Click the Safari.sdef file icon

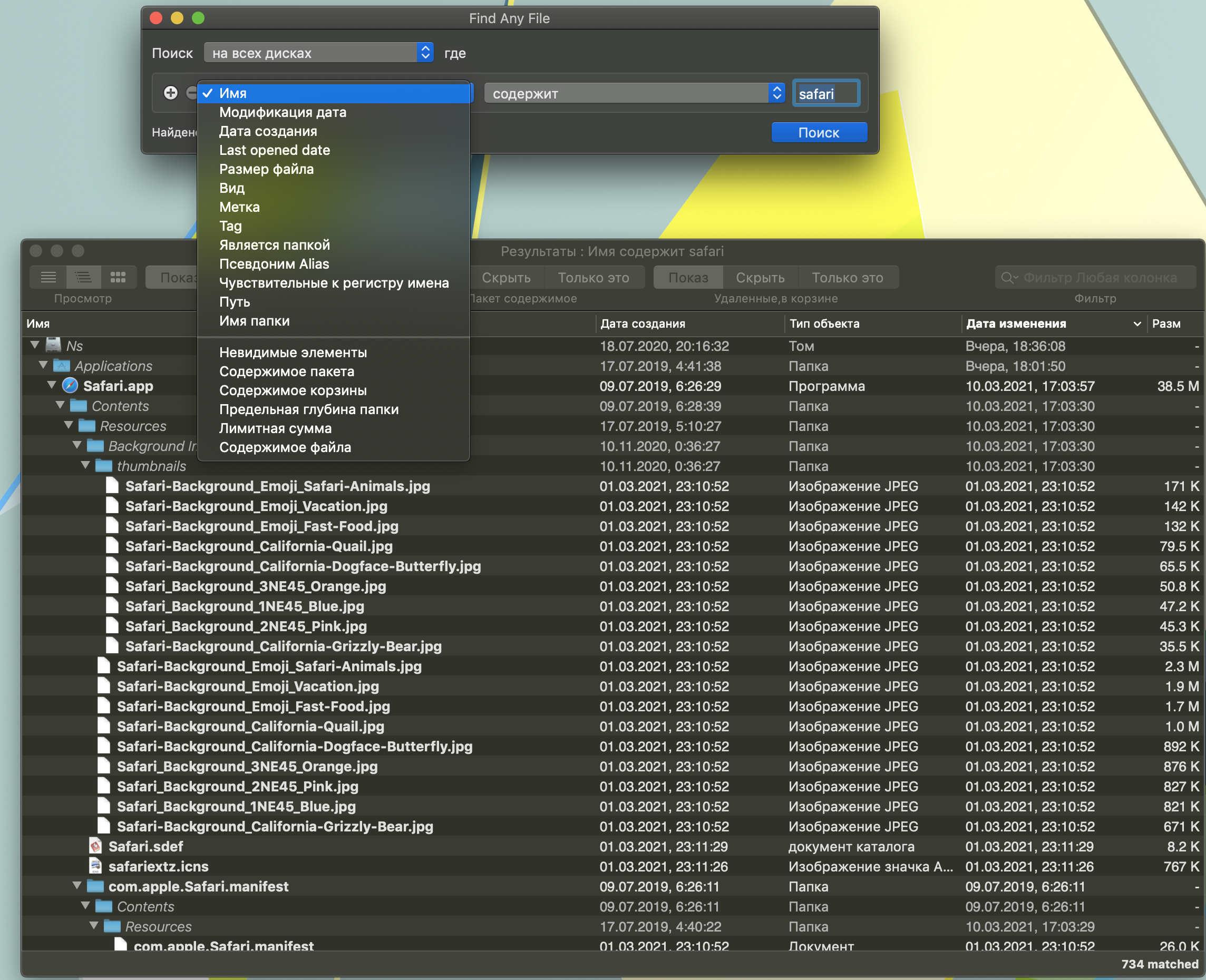[x=95, y=846]
